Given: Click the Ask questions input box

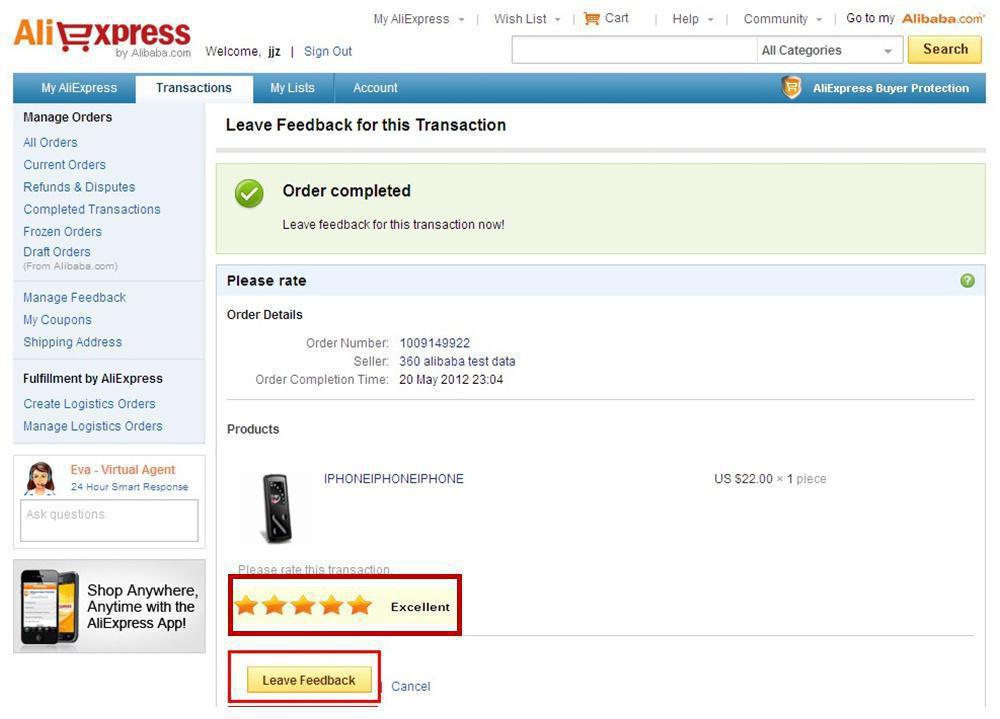Looking at the screenshot, I should click(109, 520).
